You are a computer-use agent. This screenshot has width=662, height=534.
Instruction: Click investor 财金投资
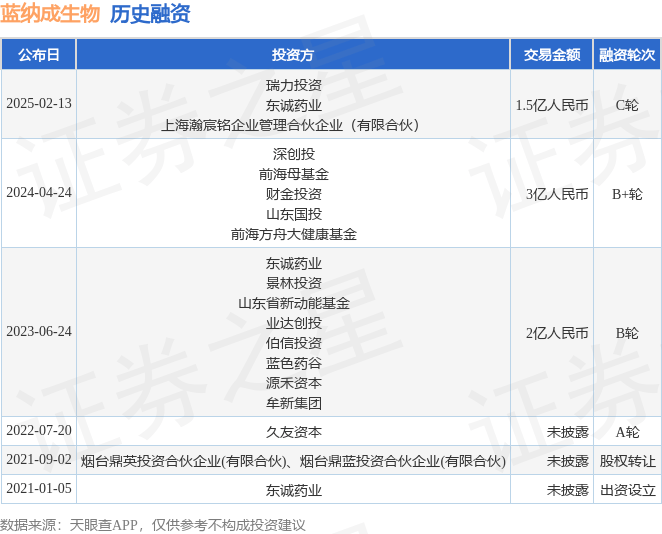[x=293, y=194]
